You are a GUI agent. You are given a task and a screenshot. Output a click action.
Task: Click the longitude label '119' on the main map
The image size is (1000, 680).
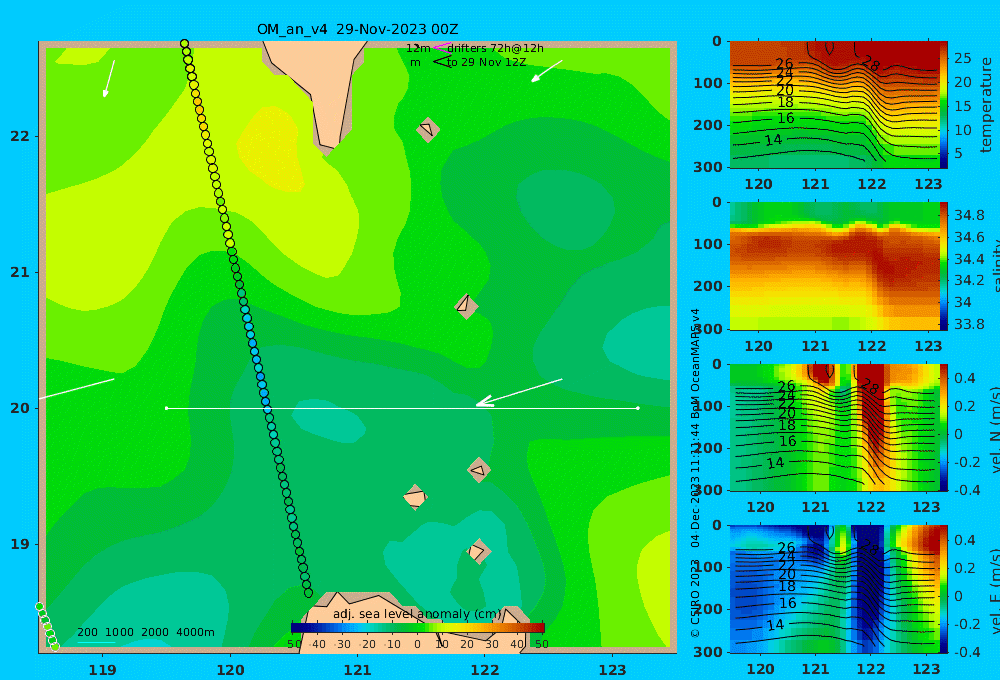click(103, 670)
